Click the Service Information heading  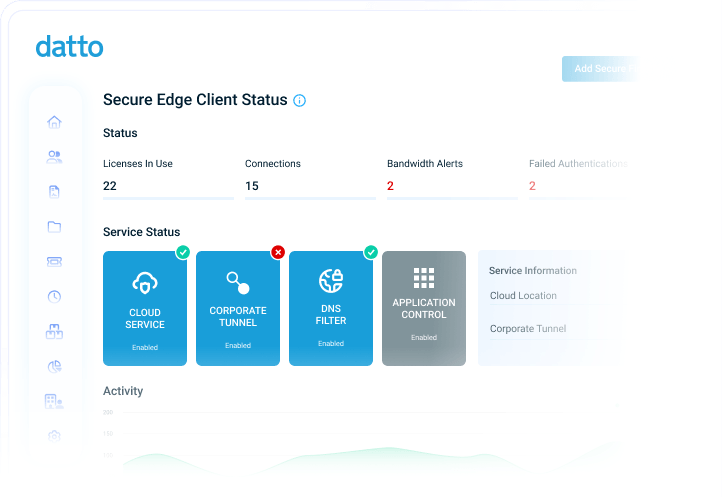533,271
